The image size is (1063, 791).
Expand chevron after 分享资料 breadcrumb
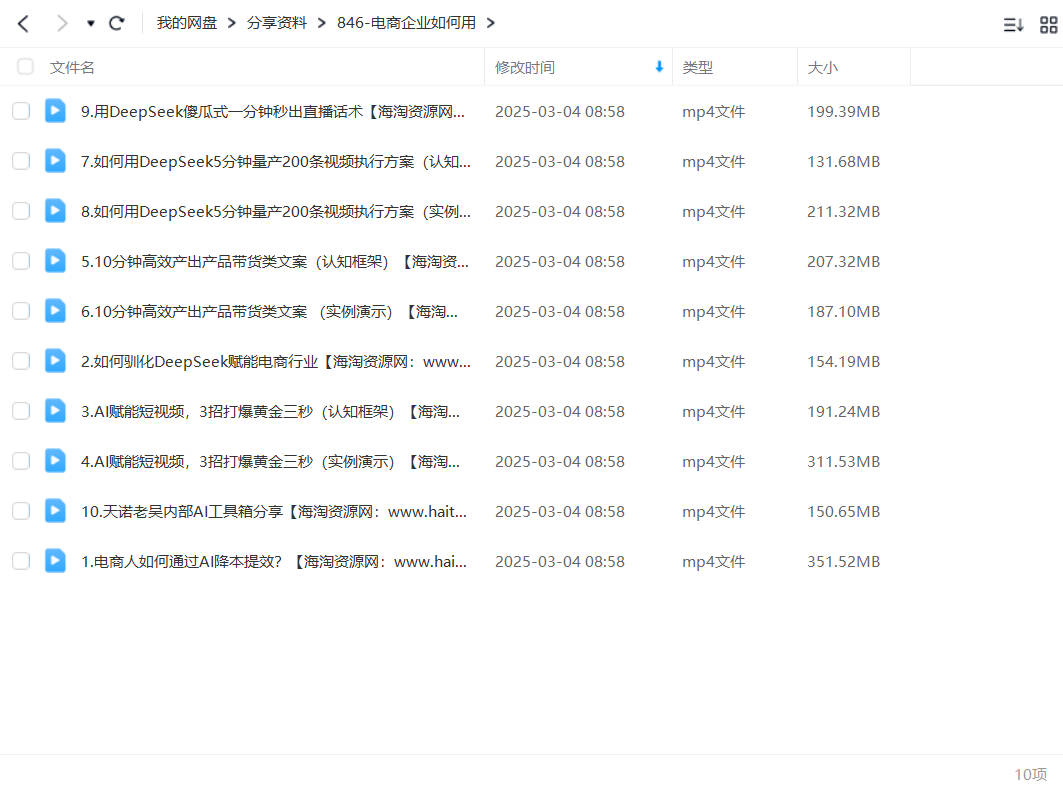point(322,23)
